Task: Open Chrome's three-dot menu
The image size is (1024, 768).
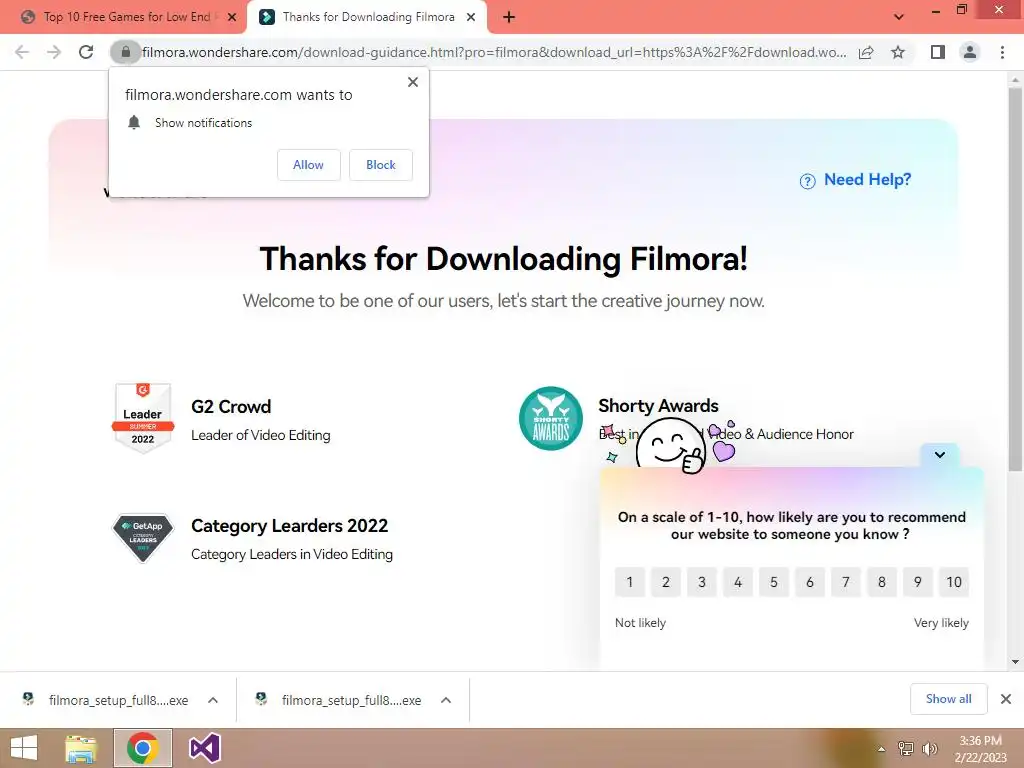Action: pyautogui.click(x=1002, y=52)
